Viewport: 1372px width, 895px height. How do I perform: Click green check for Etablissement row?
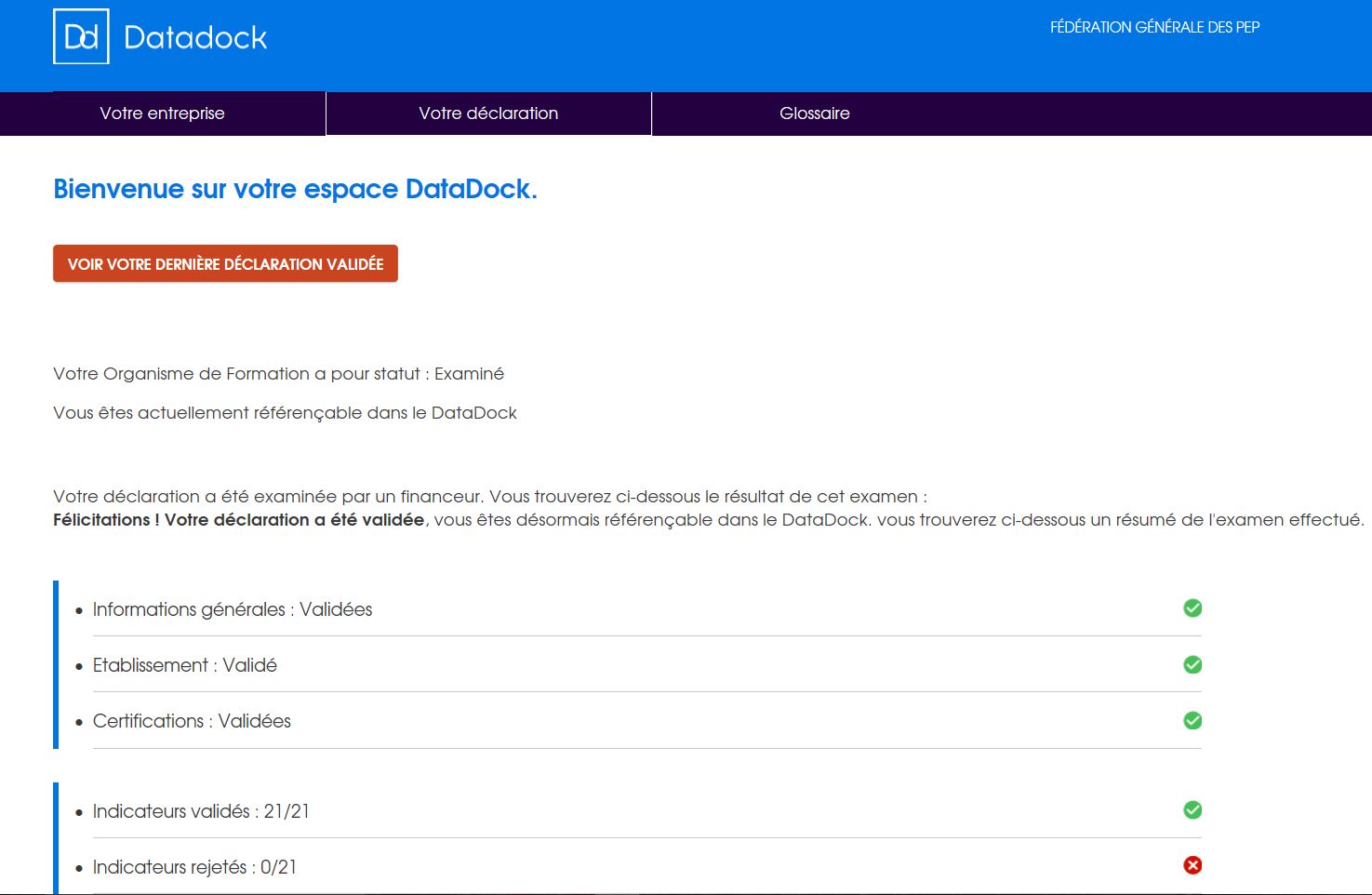coord(1192,664)
